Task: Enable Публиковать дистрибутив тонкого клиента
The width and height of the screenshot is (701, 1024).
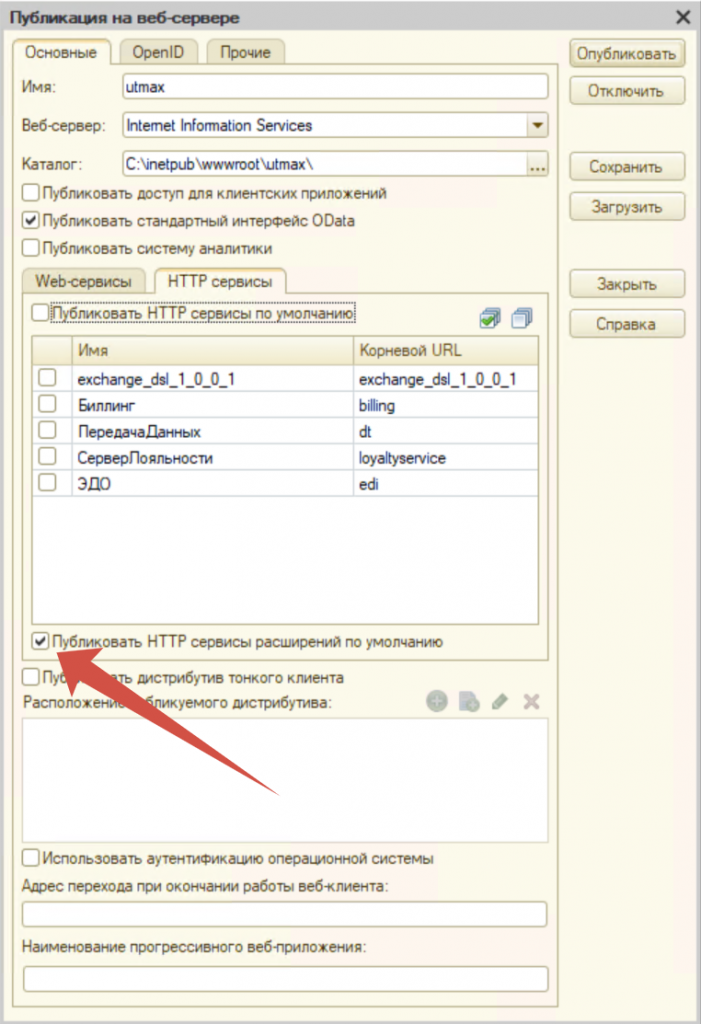Action: [30, 677]
